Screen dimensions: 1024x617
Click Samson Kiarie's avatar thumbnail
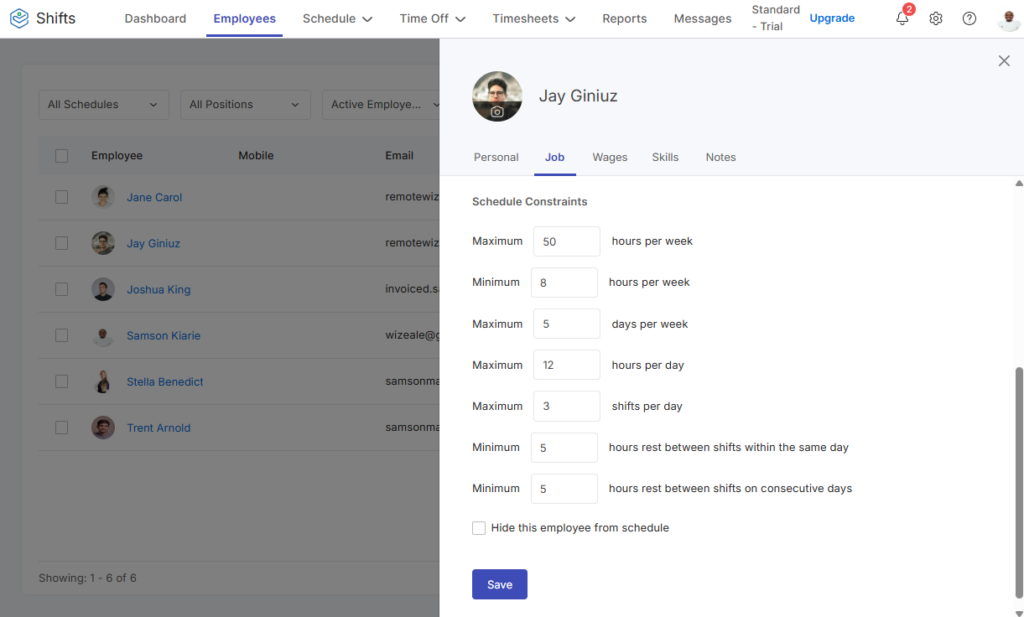(103, 335)
